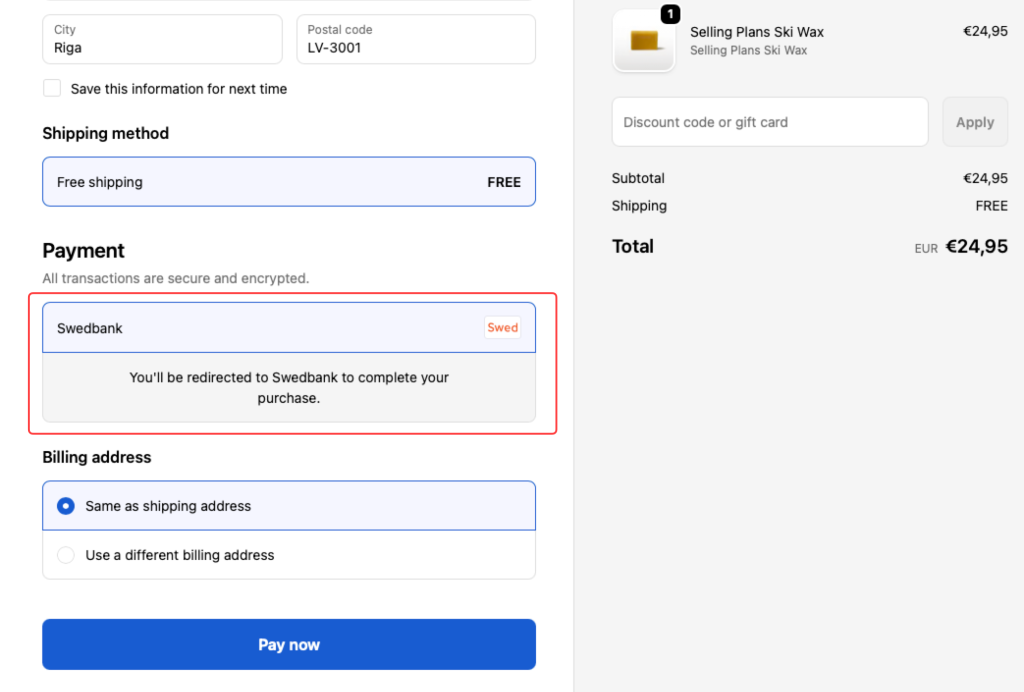The width and height of the screenshot is (1024, 692).
Task: Click the FREE label in the shipping method
Action: point(504,182)
